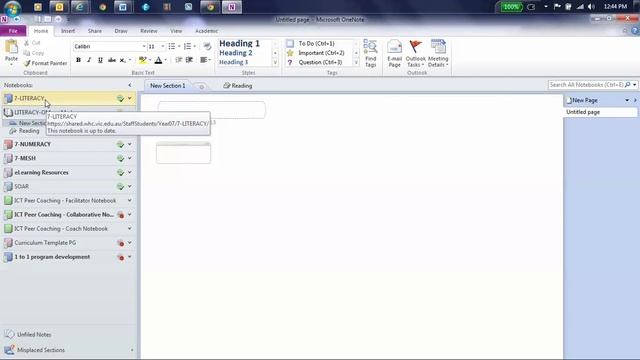Click the bullet list icon
Viewport: 640px width, 360px height.
coord(172,47)
